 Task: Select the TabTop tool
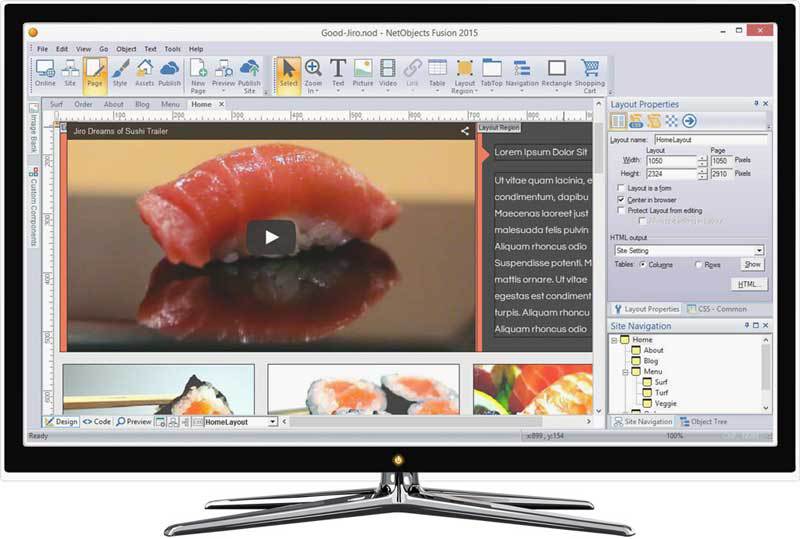tap(491, 76)
